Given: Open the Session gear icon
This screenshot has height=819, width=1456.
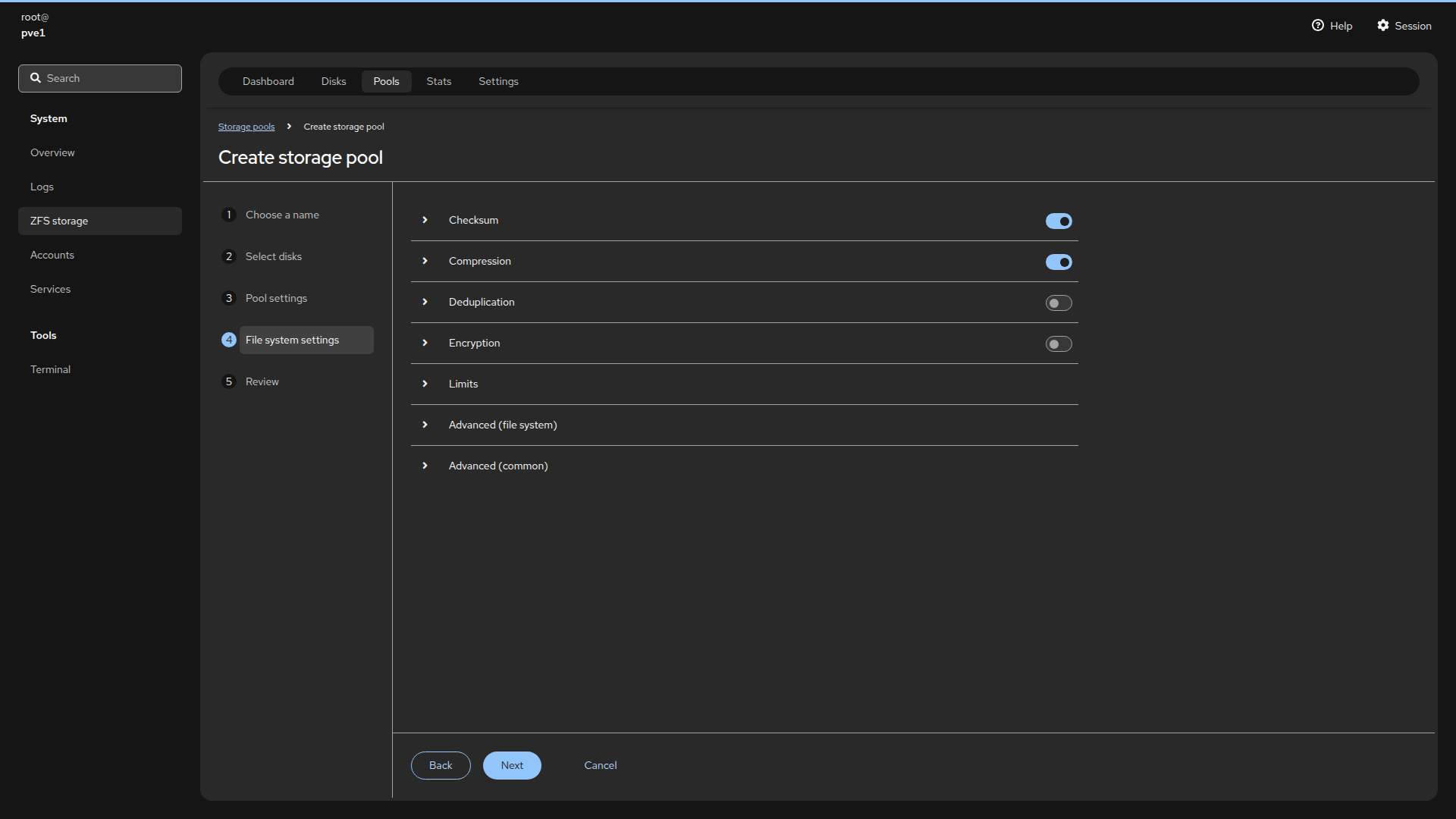Looking at the screenshot, I should [x=1383, y=26].
